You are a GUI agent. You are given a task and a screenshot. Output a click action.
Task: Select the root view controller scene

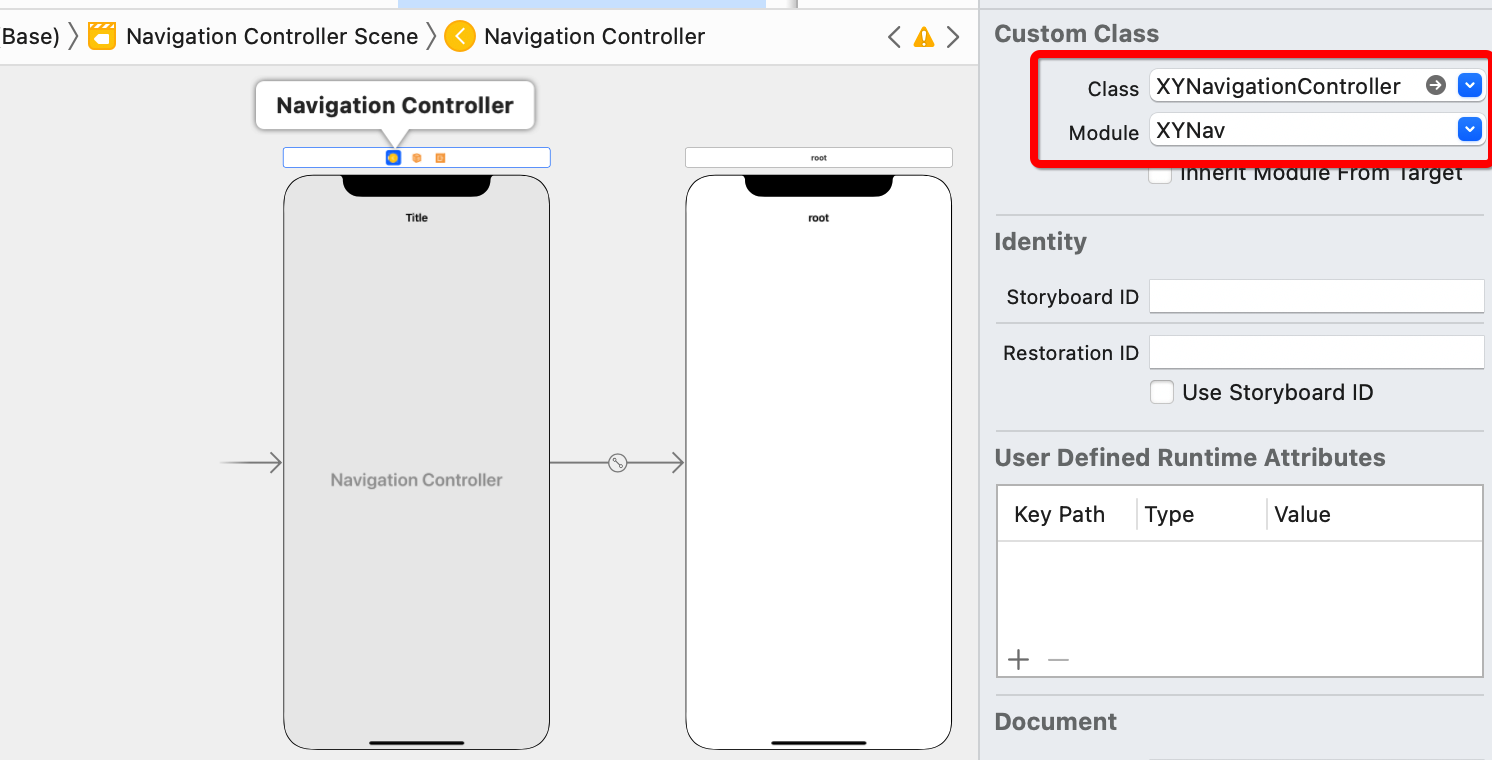coord(818,462)
